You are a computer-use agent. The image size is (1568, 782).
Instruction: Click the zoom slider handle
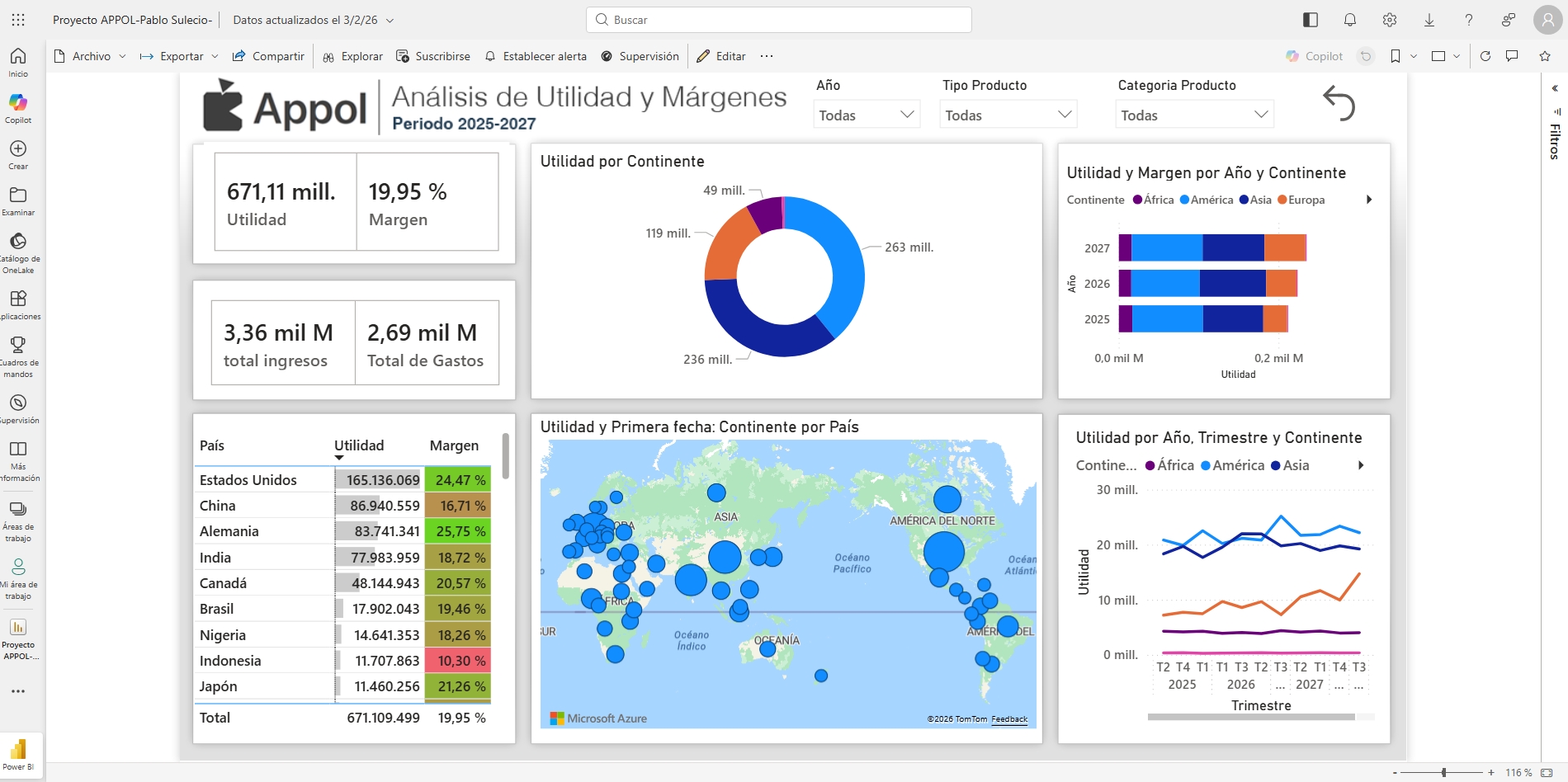[1443, 773]
